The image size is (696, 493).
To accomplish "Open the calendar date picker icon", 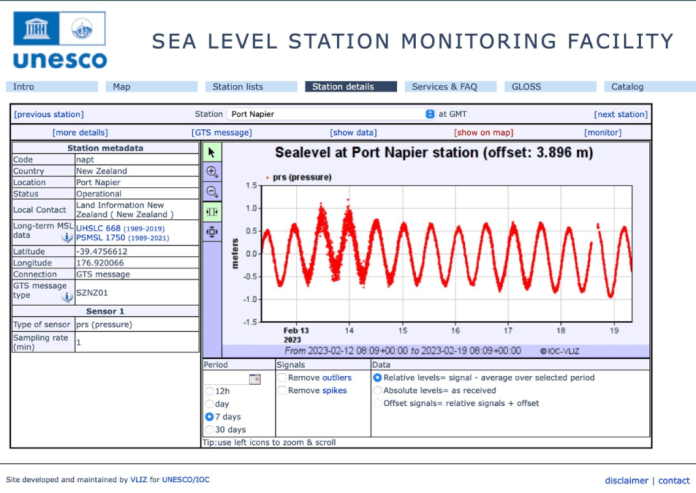I will point(255,379).
